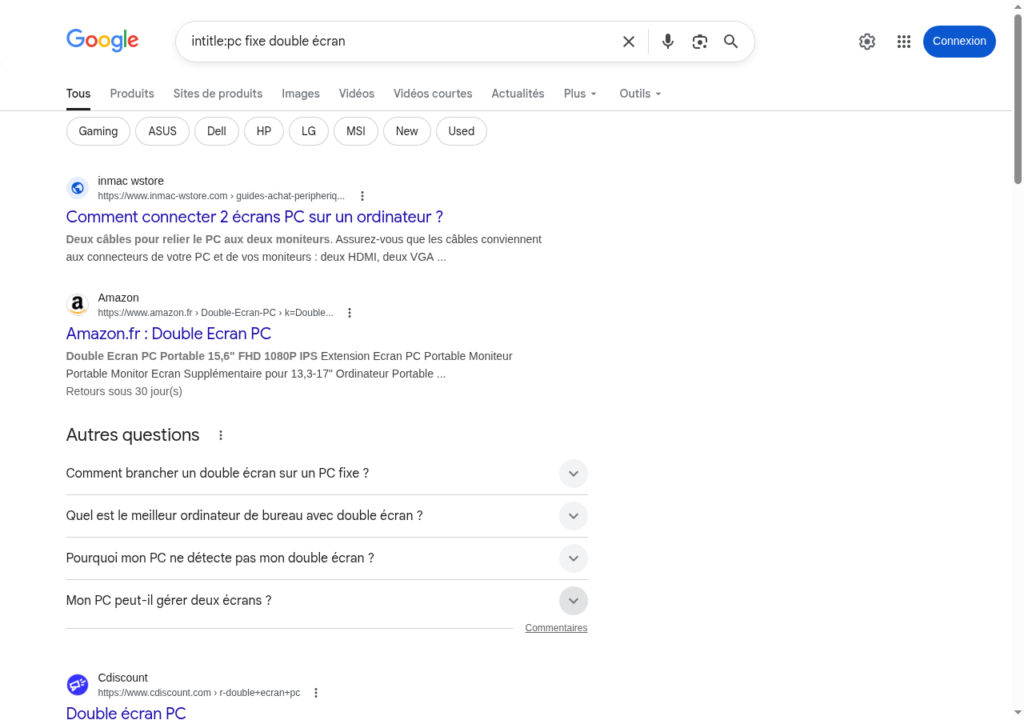Image resolution: width=1024 pixels, height=720 pixels.
Task: Expand "Quel est le meilleur ordinateur" question
Action: (x=573, y=516)
